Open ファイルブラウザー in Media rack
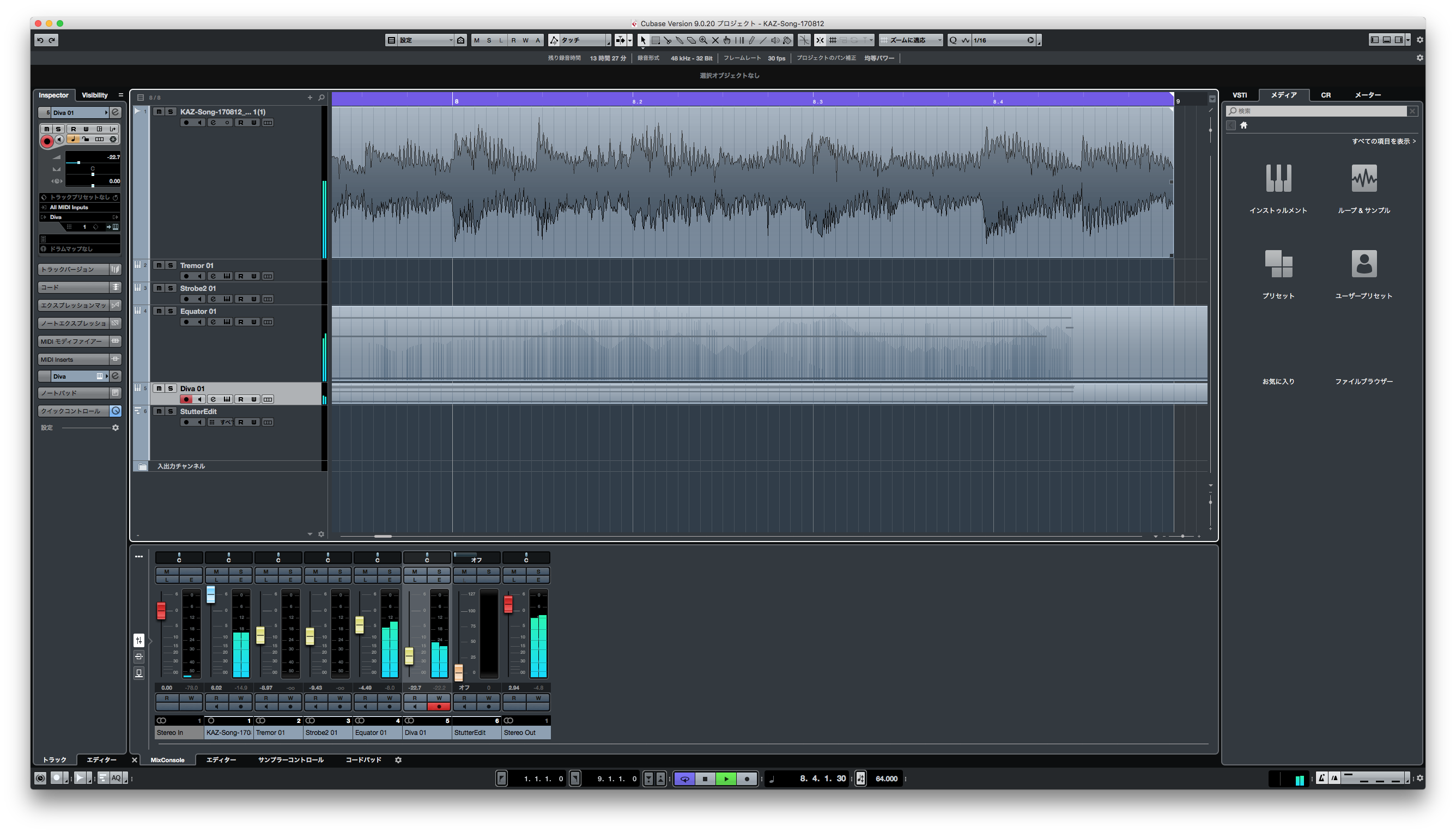The width and height of the screenshot is (1456, 833). tap(1363, 381)
